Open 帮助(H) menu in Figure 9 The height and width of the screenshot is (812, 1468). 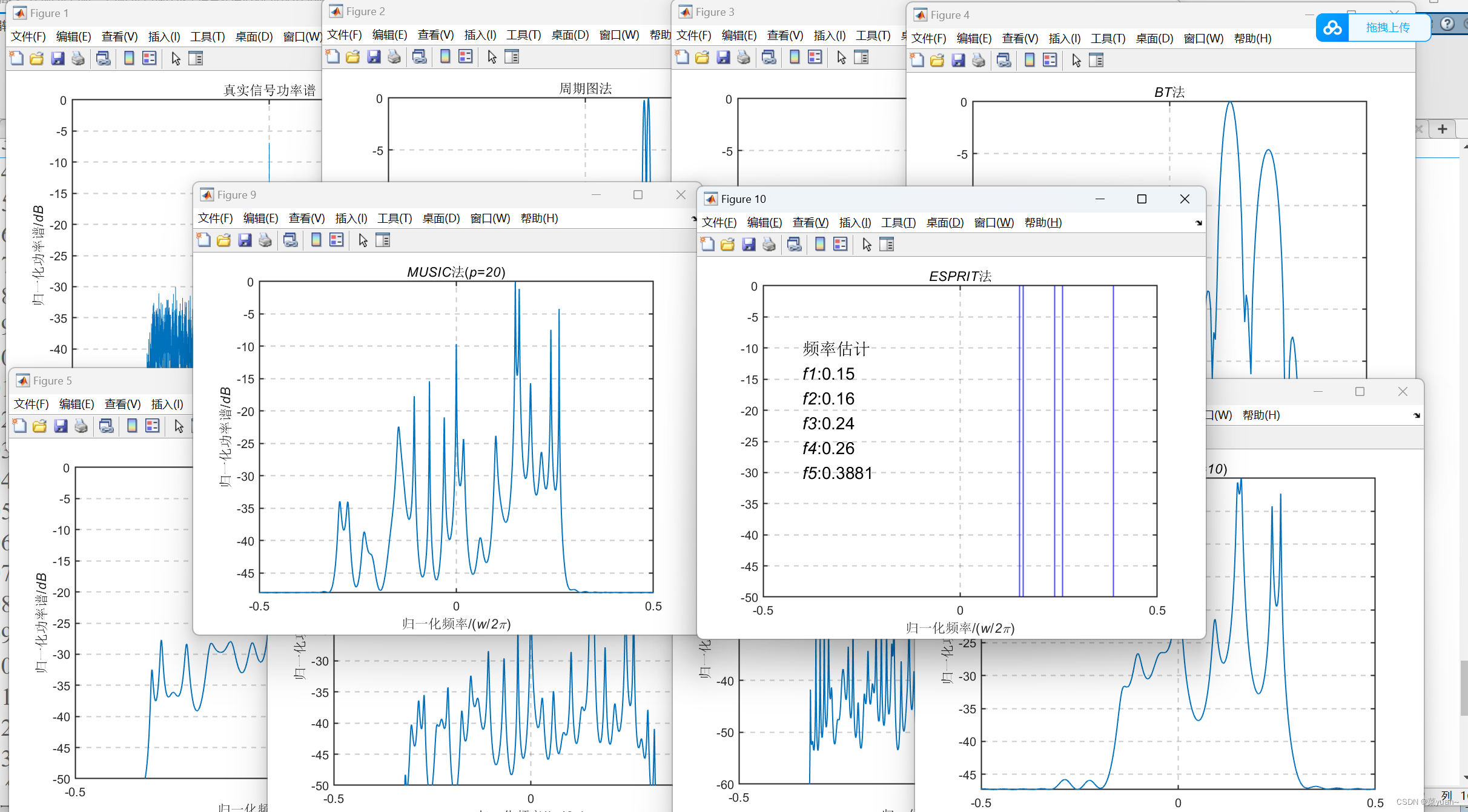(540, 219)
